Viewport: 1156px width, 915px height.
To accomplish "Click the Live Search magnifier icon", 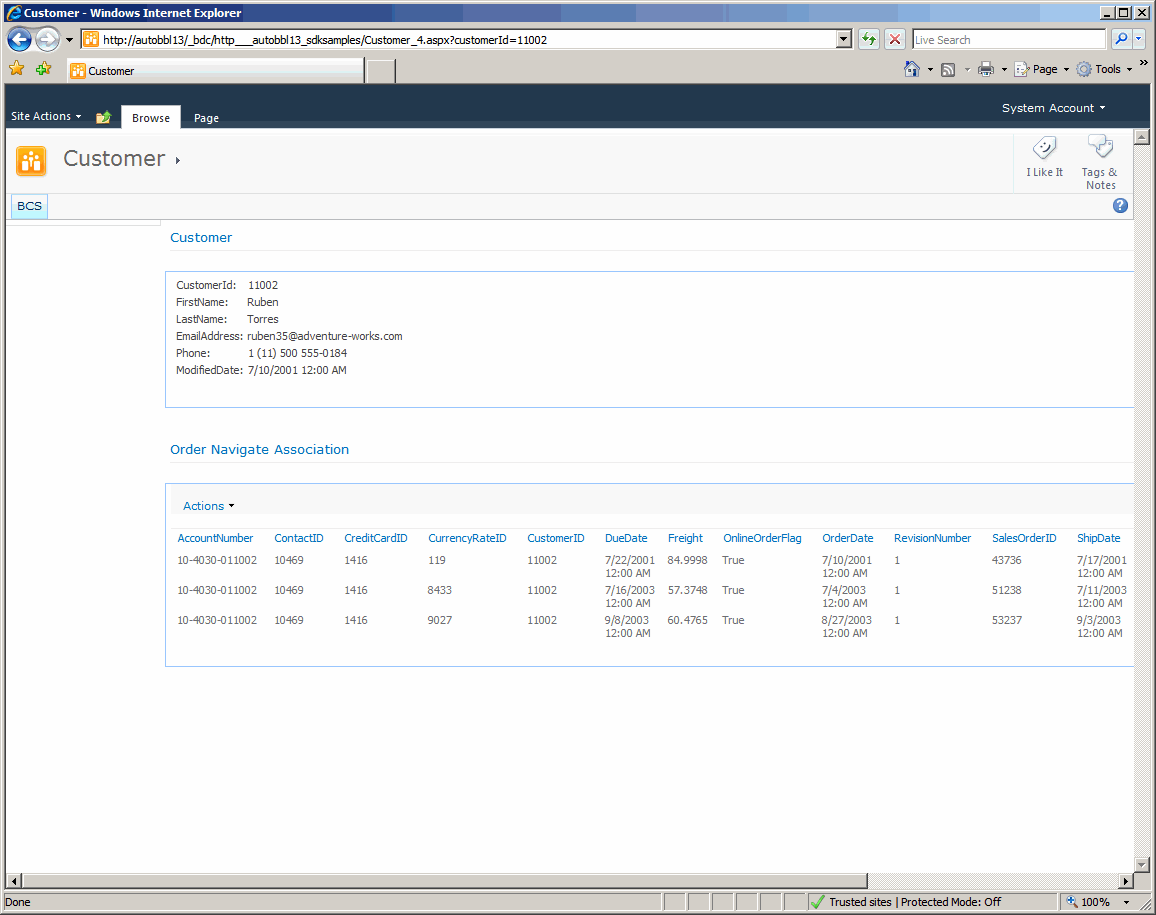I will (x=1121, y=39).
